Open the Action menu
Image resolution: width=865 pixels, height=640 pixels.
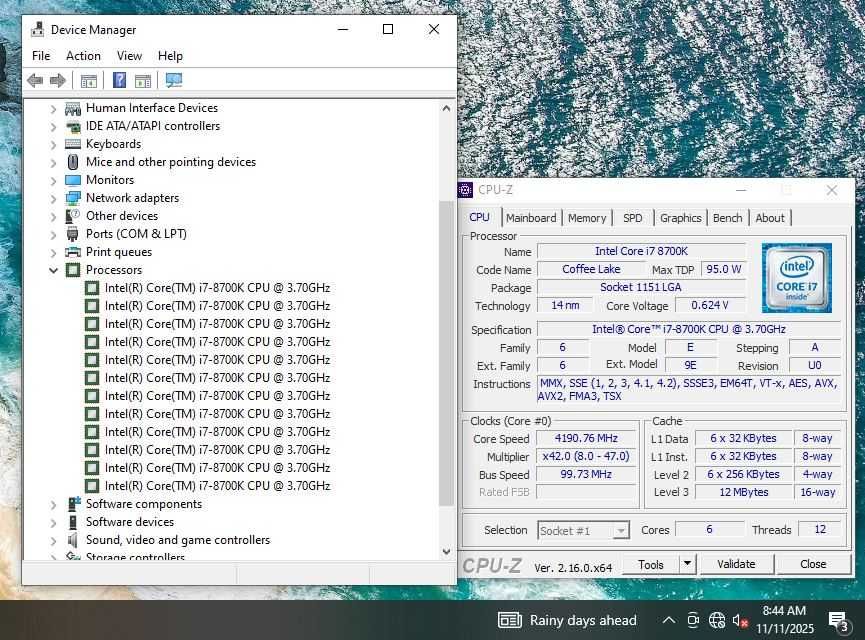point(83,56)
